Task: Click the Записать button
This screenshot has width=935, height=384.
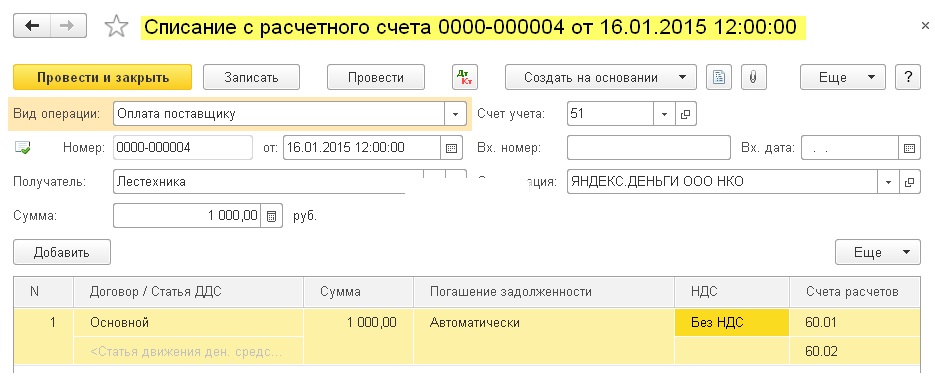Action: click(x=251, y=78)
